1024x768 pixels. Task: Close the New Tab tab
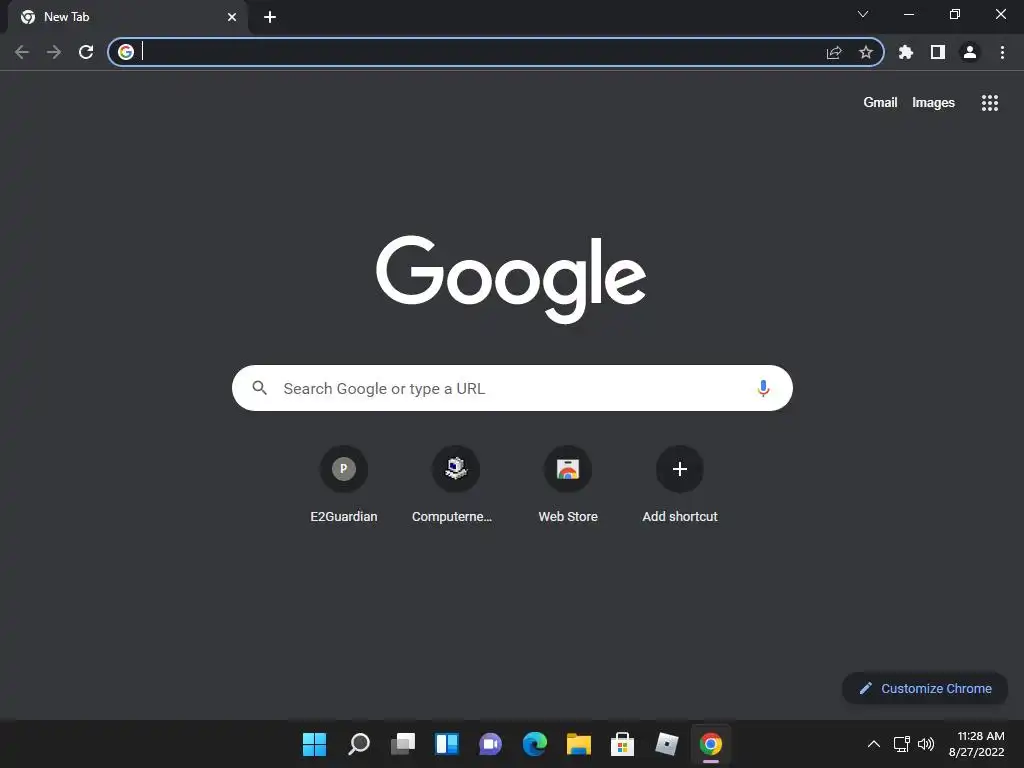point(232,17)
